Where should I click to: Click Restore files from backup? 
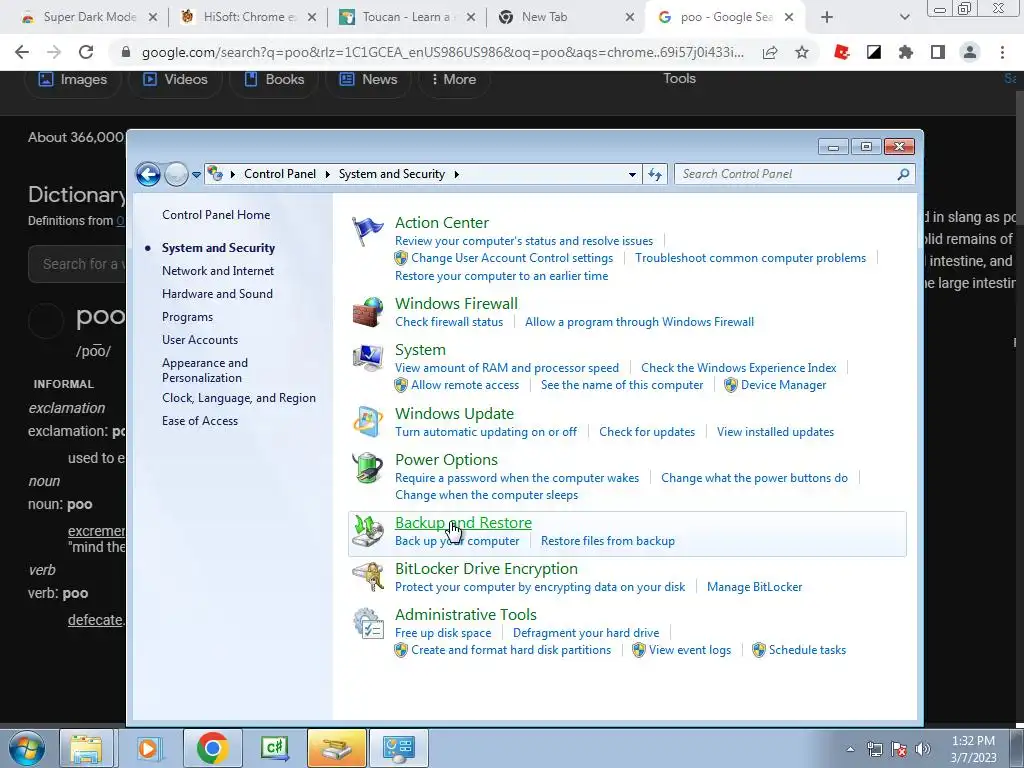click(x=608, y=541)
